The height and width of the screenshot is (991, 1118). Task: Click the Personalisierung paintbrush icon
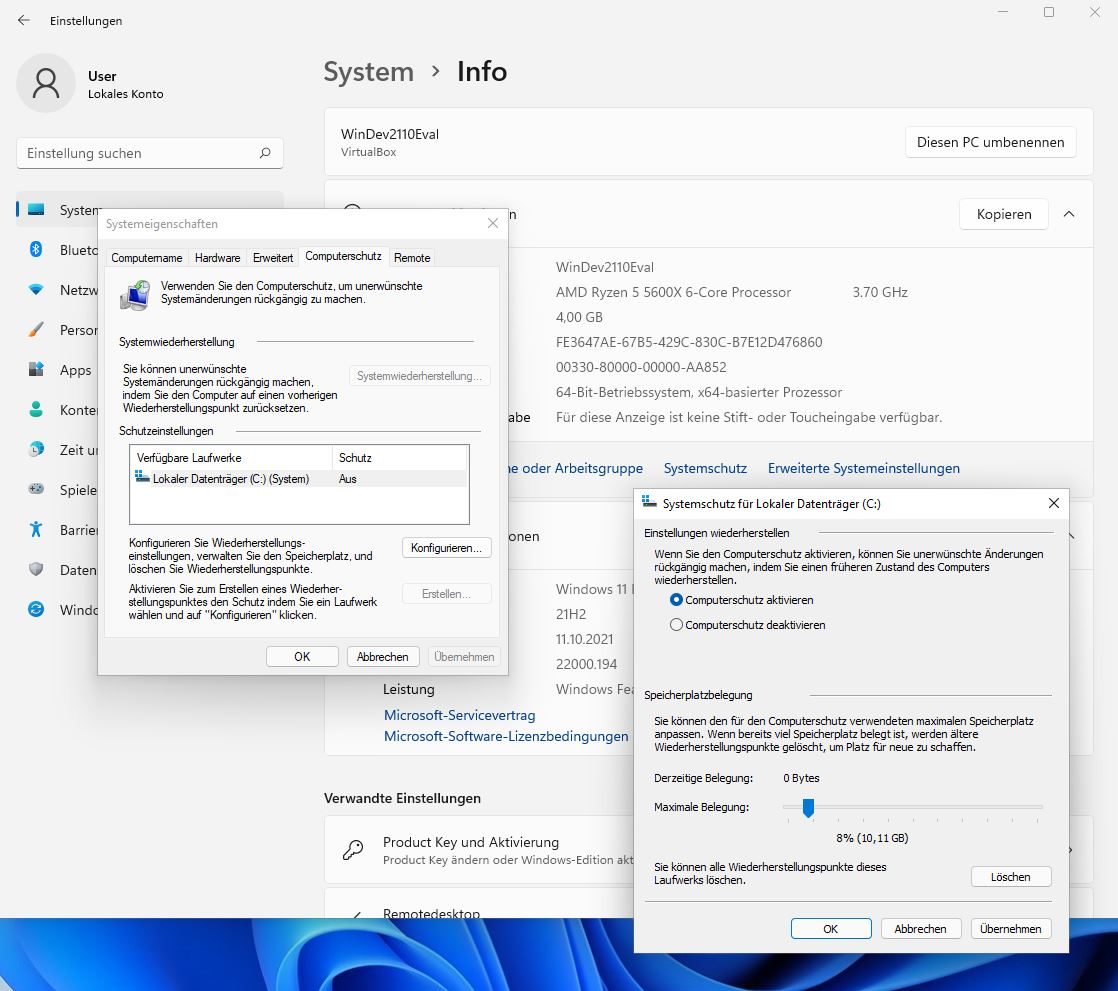[36, 330]
